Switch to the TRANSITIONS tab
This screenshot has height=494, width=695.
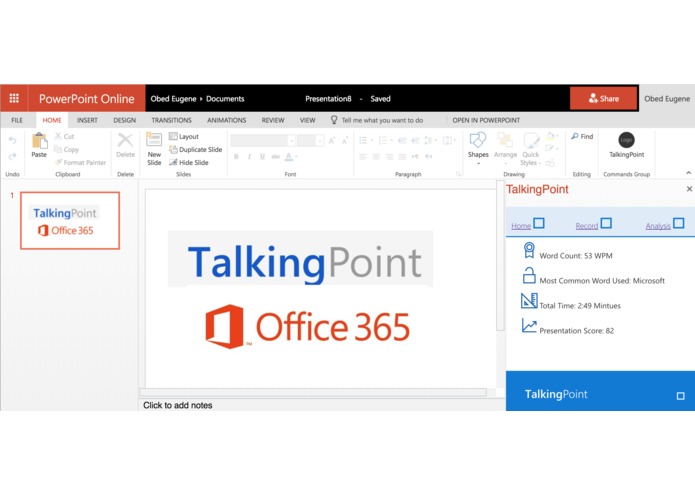click(x=172, y=120)
